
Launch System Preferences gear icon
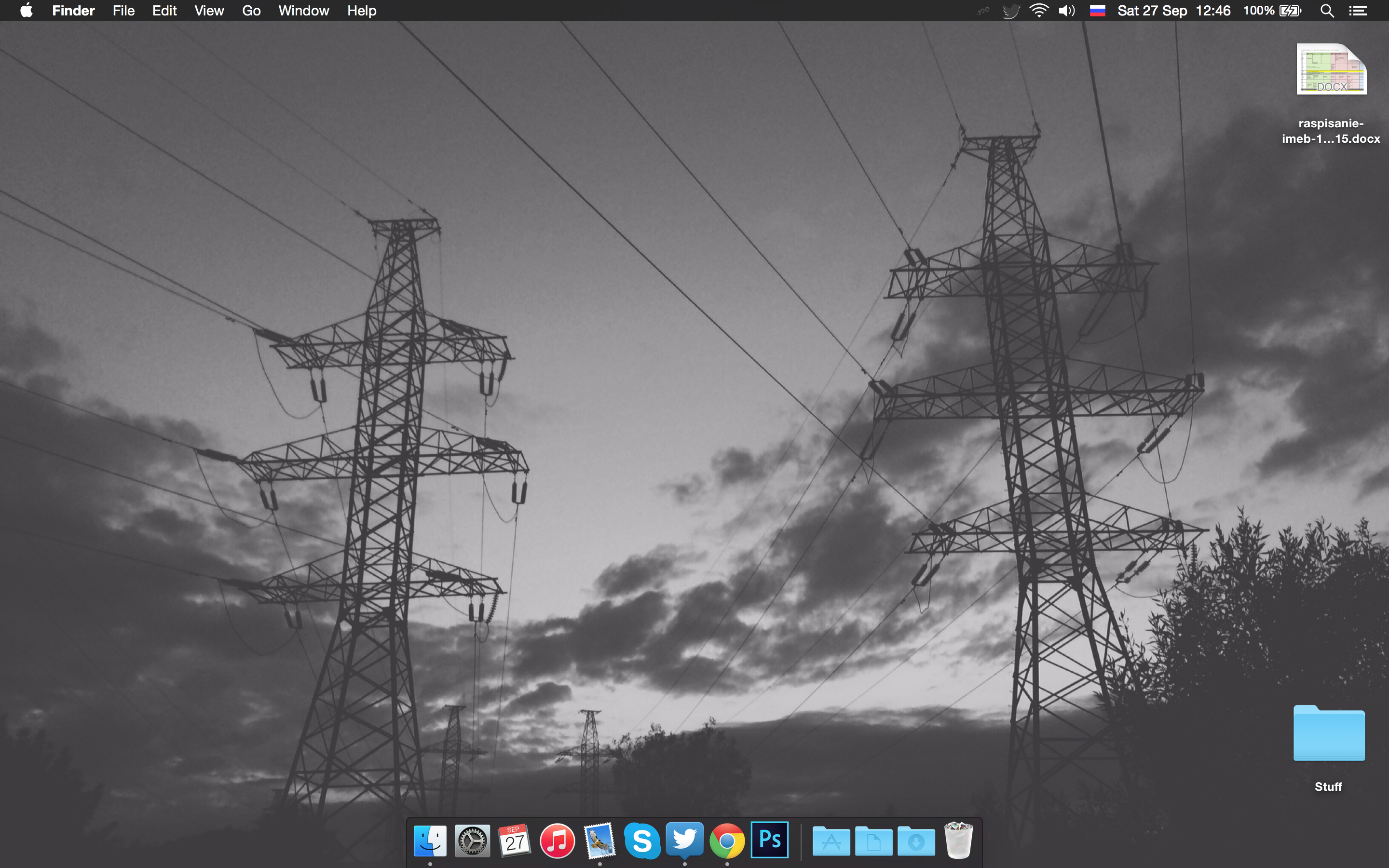pos(472,841)
